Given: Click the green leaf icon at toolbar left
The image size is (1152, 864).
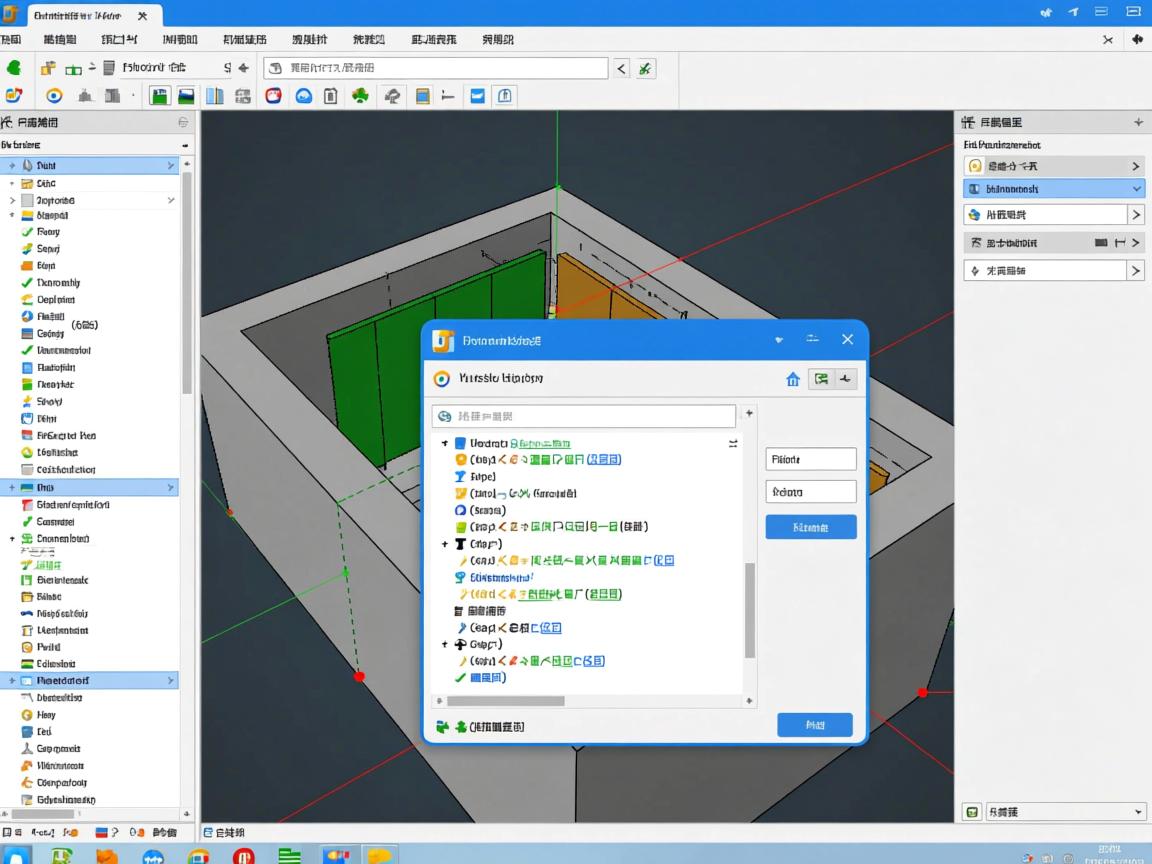Looking at the screenshot, I should (14, 68).
